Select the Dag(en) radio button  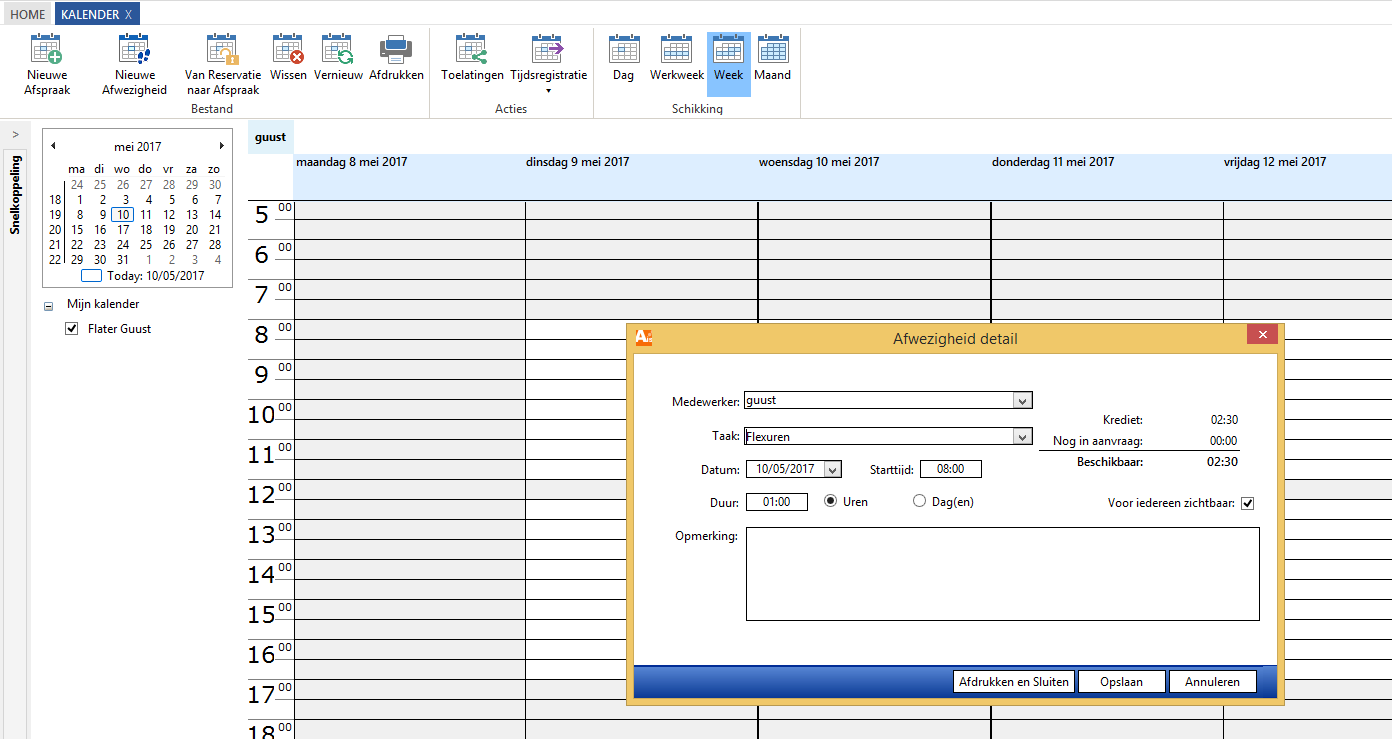tap(920, 502)
